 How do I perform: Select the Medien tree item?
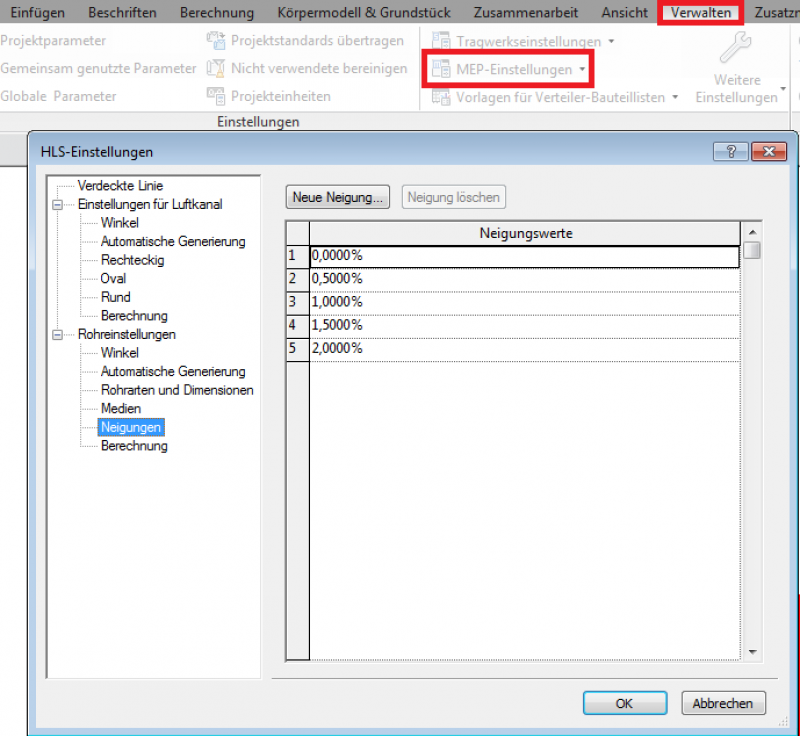[x=120, y=409]
